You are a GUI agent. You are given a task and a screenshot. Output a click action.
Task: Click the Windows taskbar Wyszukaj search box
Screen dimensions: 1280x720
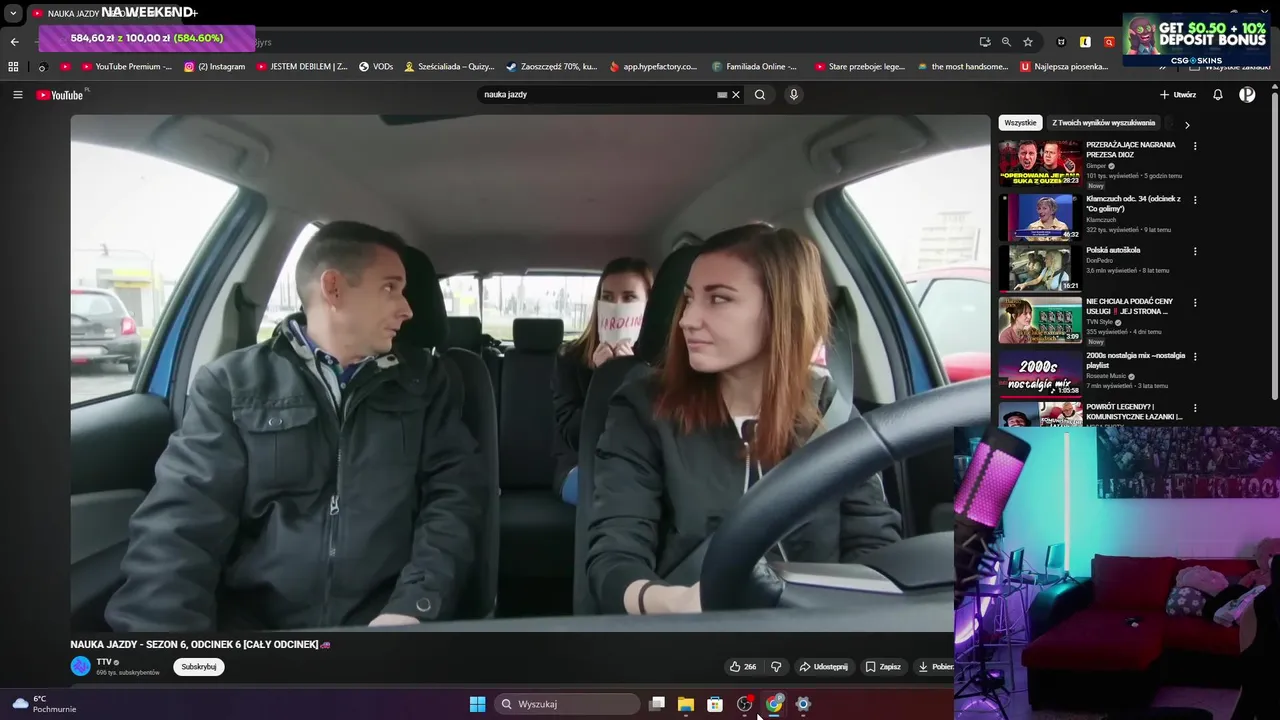point(569,704)
